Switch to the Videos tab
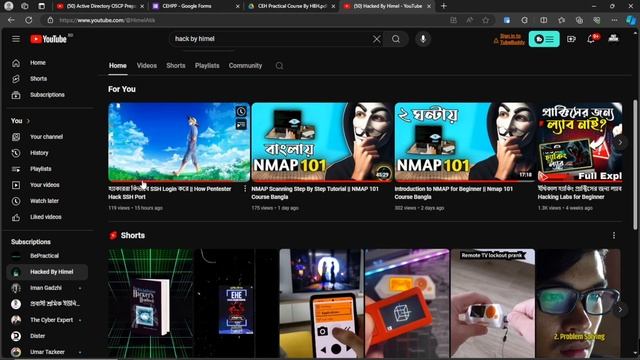640x360 pixels. [147, 66]
